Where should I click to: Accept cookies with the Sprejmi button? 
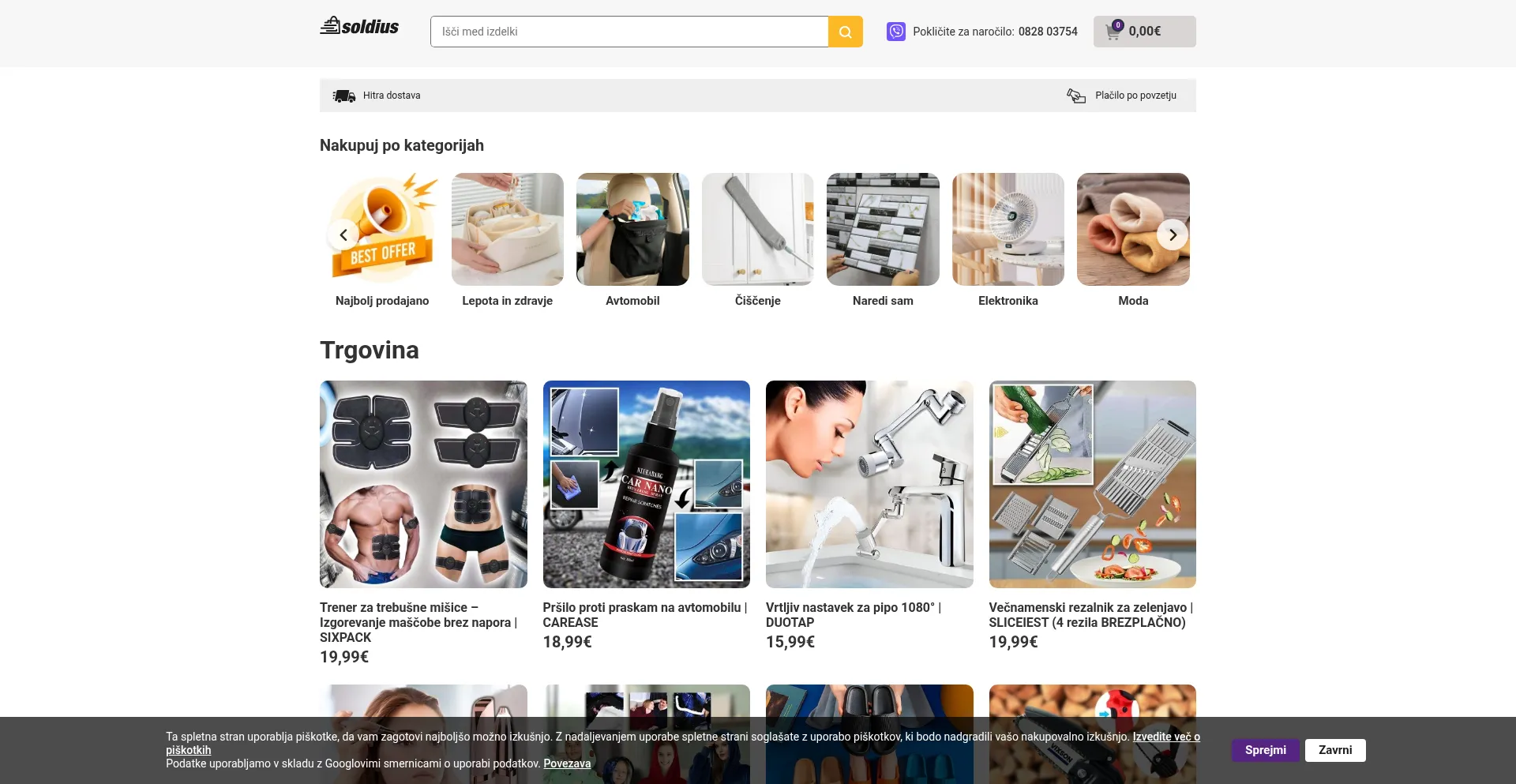tap(1265, 750)
